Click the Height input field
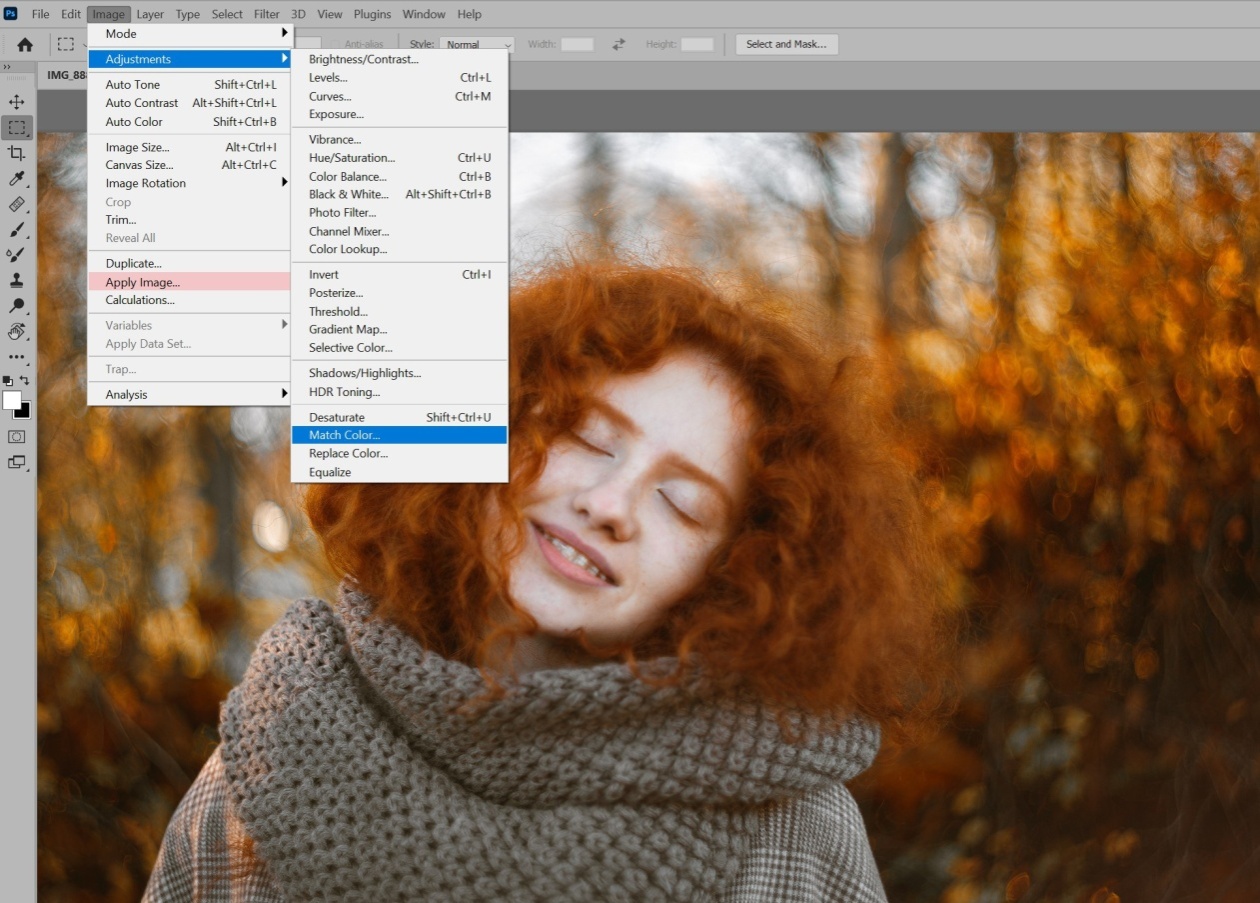Screen dimensions: 1260x903 tap(697, 44)
